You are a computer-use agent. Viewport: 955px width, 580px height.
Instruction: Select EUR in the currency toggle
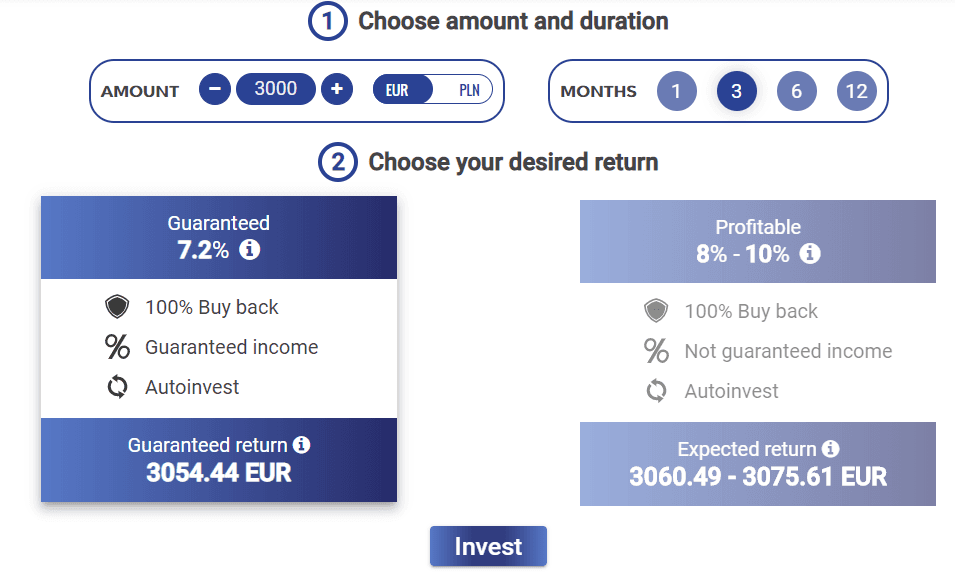click(x=397, y=90)
